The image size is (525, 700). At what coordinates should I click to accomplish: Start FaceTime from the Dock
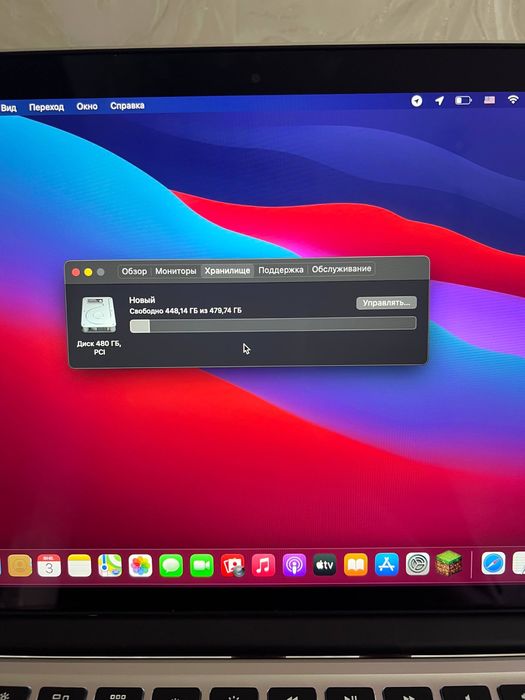pyautogui.click(x=202, y=566)
